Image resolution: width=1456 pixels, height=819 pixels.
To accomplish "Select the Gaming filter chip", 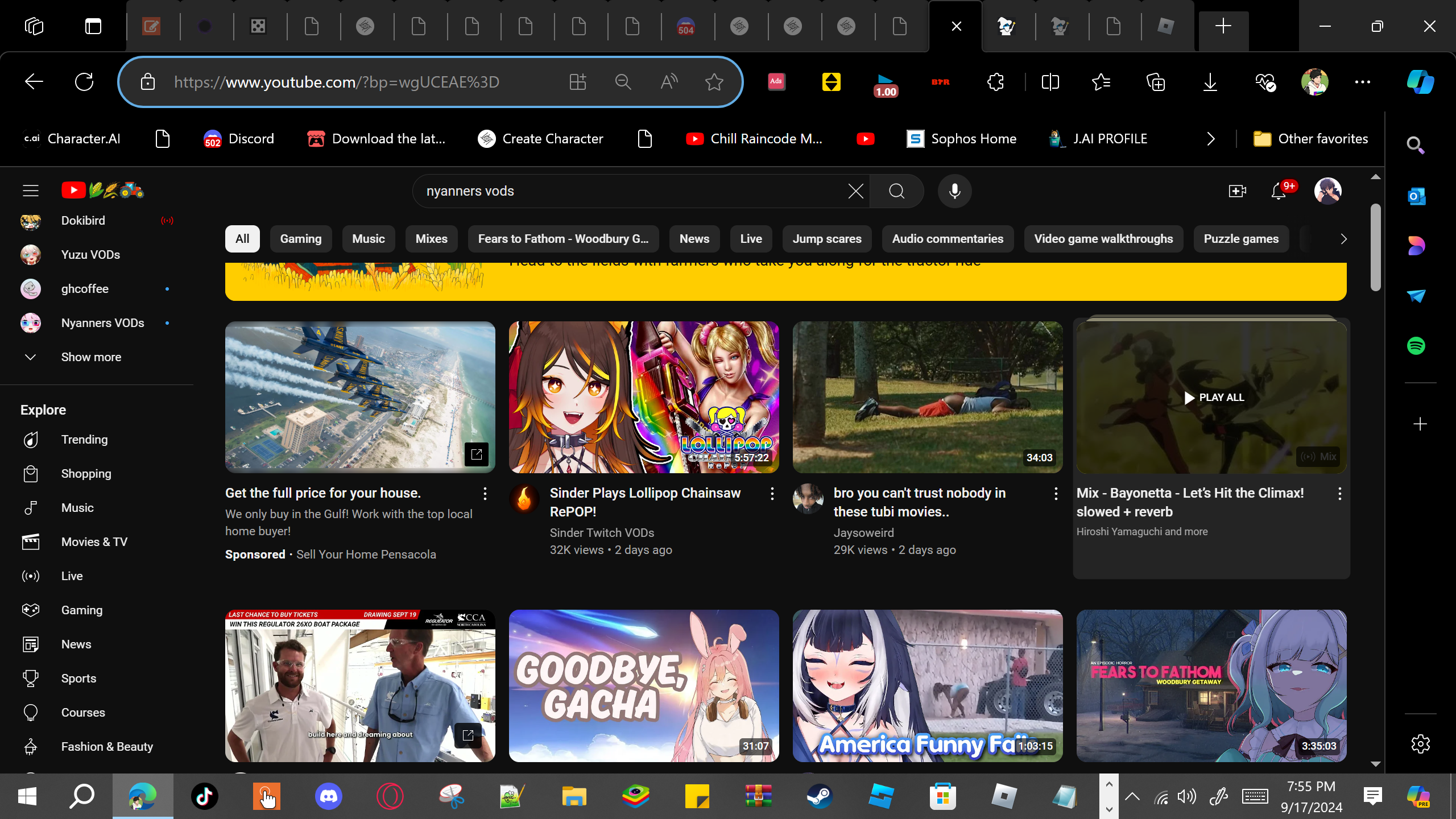I will tap(300, 239).
